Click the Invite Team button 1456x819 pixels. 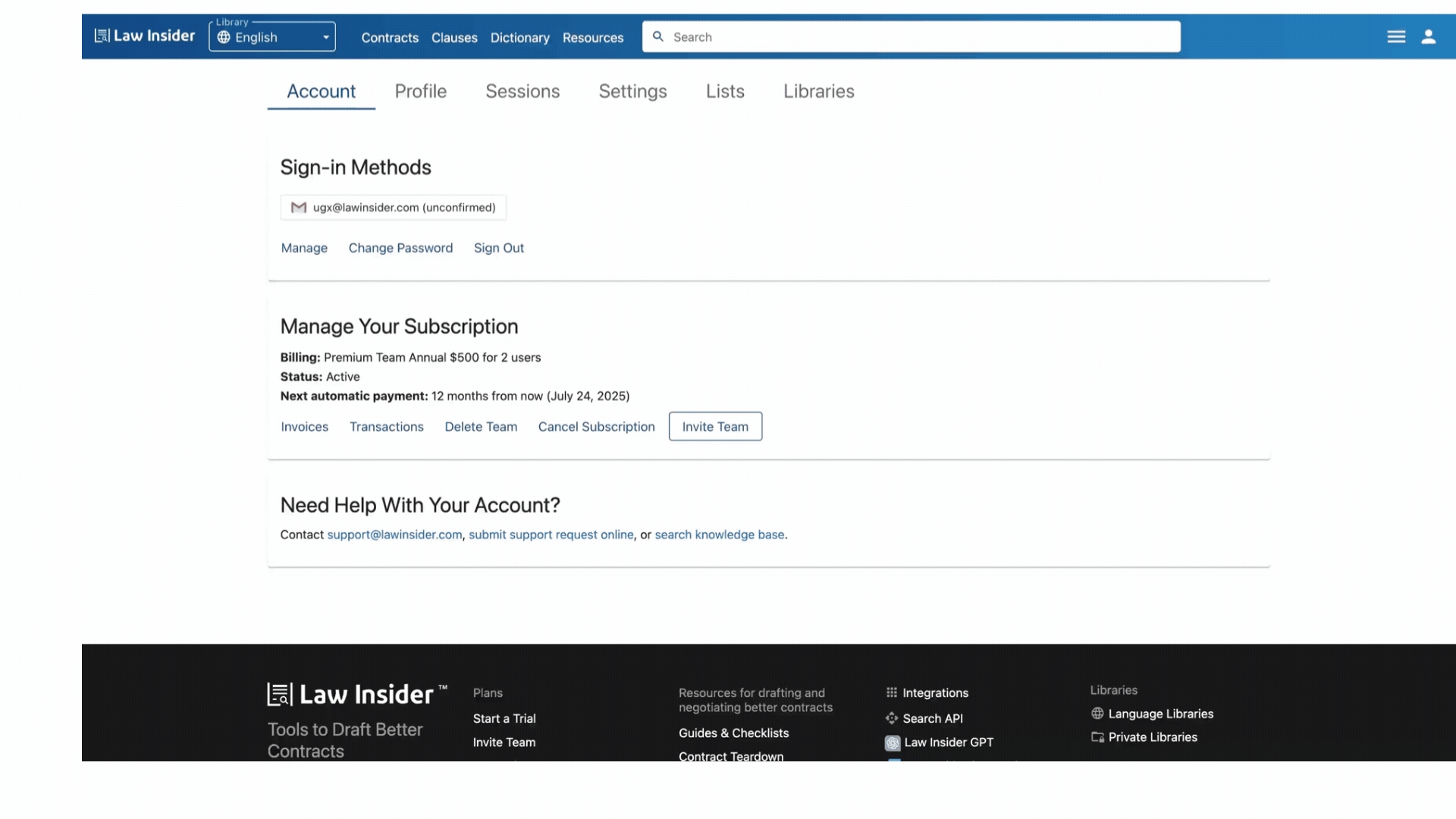point(715,426)
